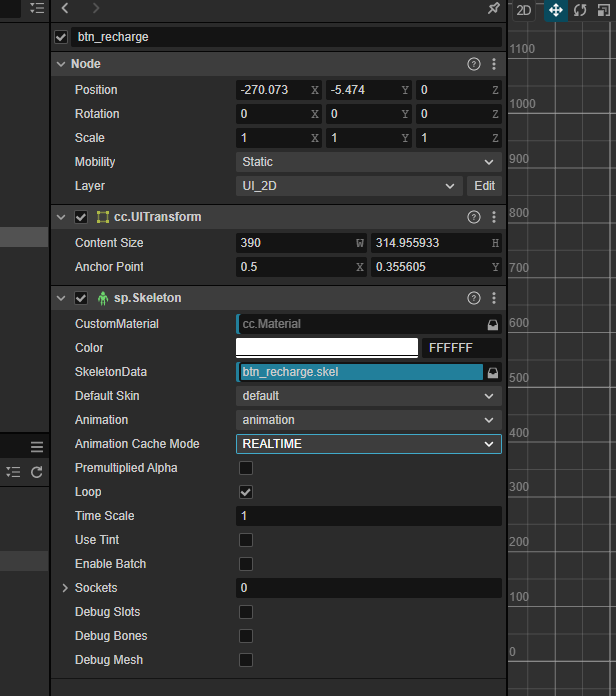The image size is (616, 696).
Task: Disable the sp.Skeleton component checkbox
Action: pos(81,298)
